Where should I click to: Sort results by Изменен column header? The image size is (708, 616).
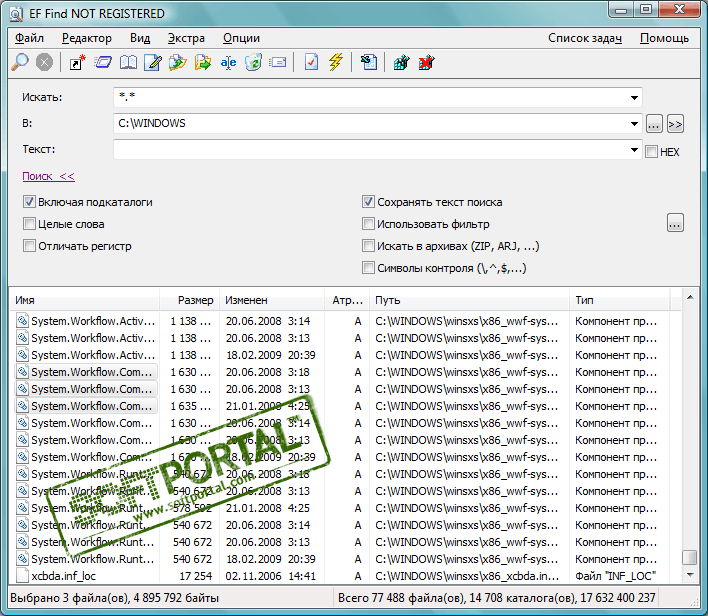tap(272, 300)
